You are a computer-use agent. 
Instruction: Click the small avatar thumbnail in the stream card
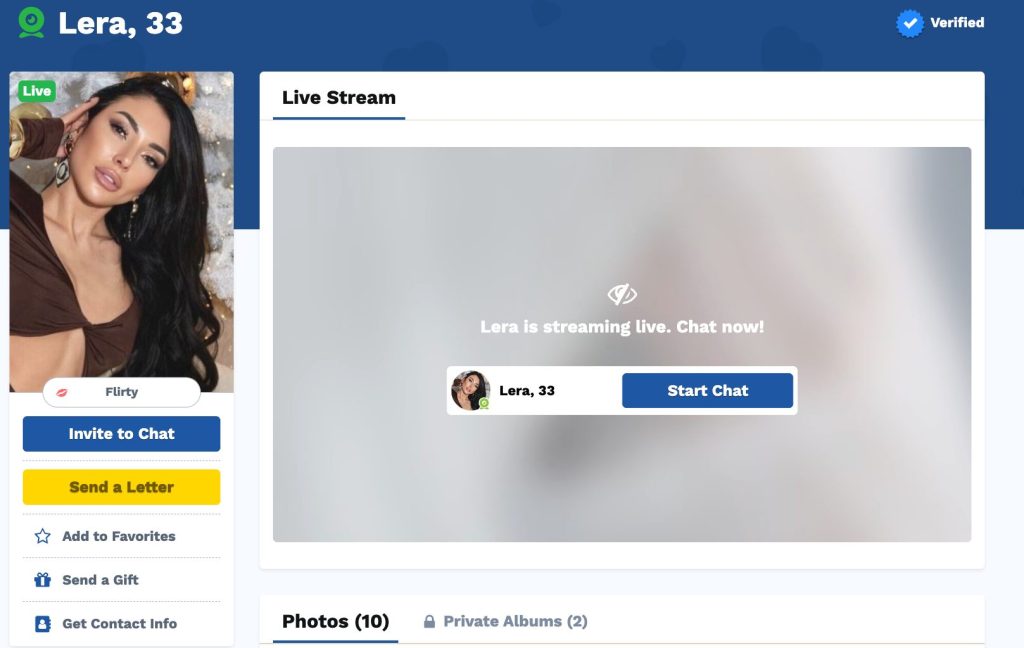[470, 391]
